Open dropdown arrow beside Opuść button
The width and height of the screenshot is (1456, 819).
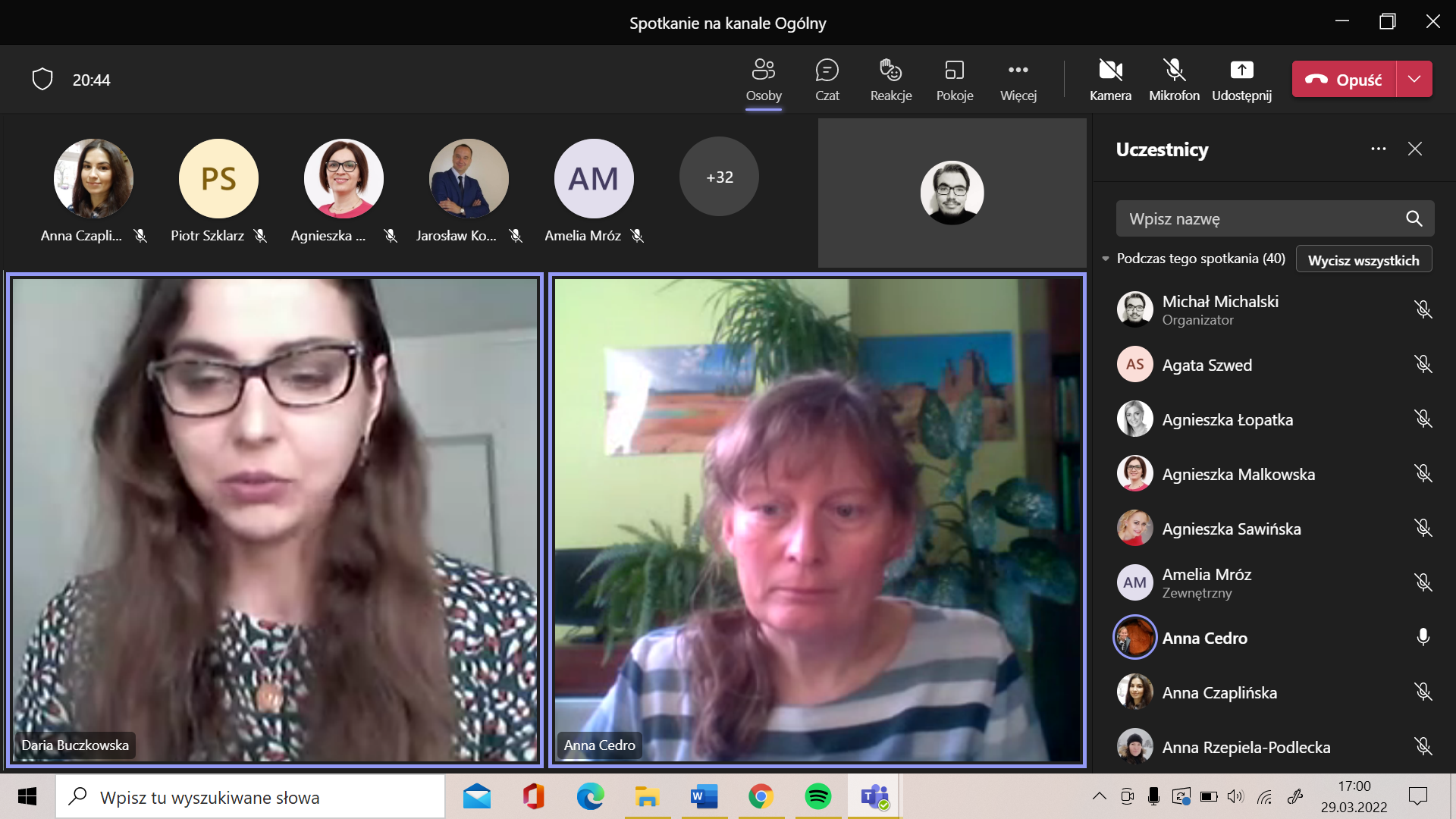pos(1414,79)
